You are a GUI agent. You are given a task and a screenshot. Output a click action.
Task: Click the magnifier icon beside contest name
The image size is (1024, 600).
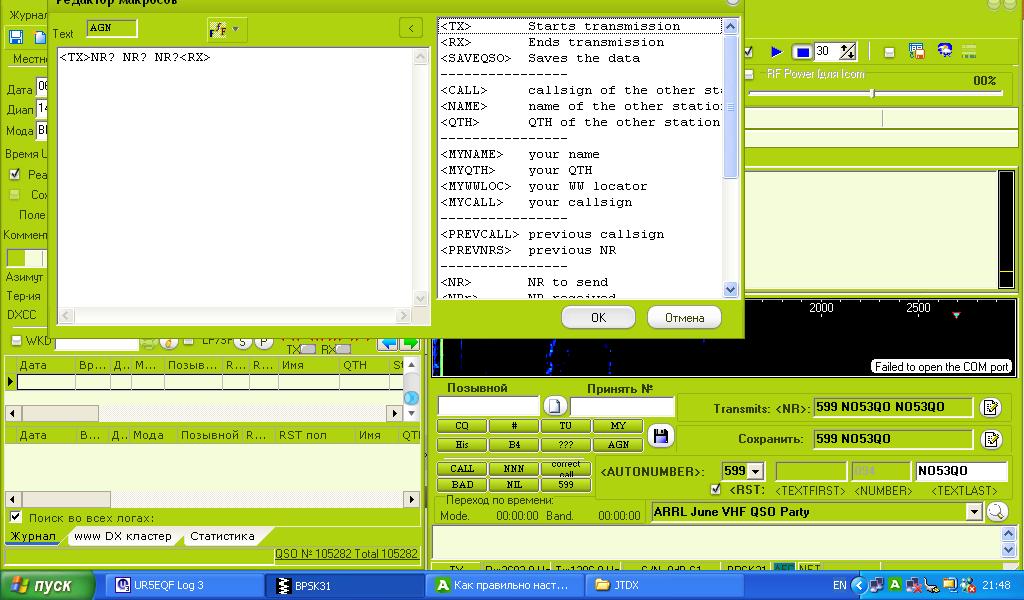(x=996, y=512)
